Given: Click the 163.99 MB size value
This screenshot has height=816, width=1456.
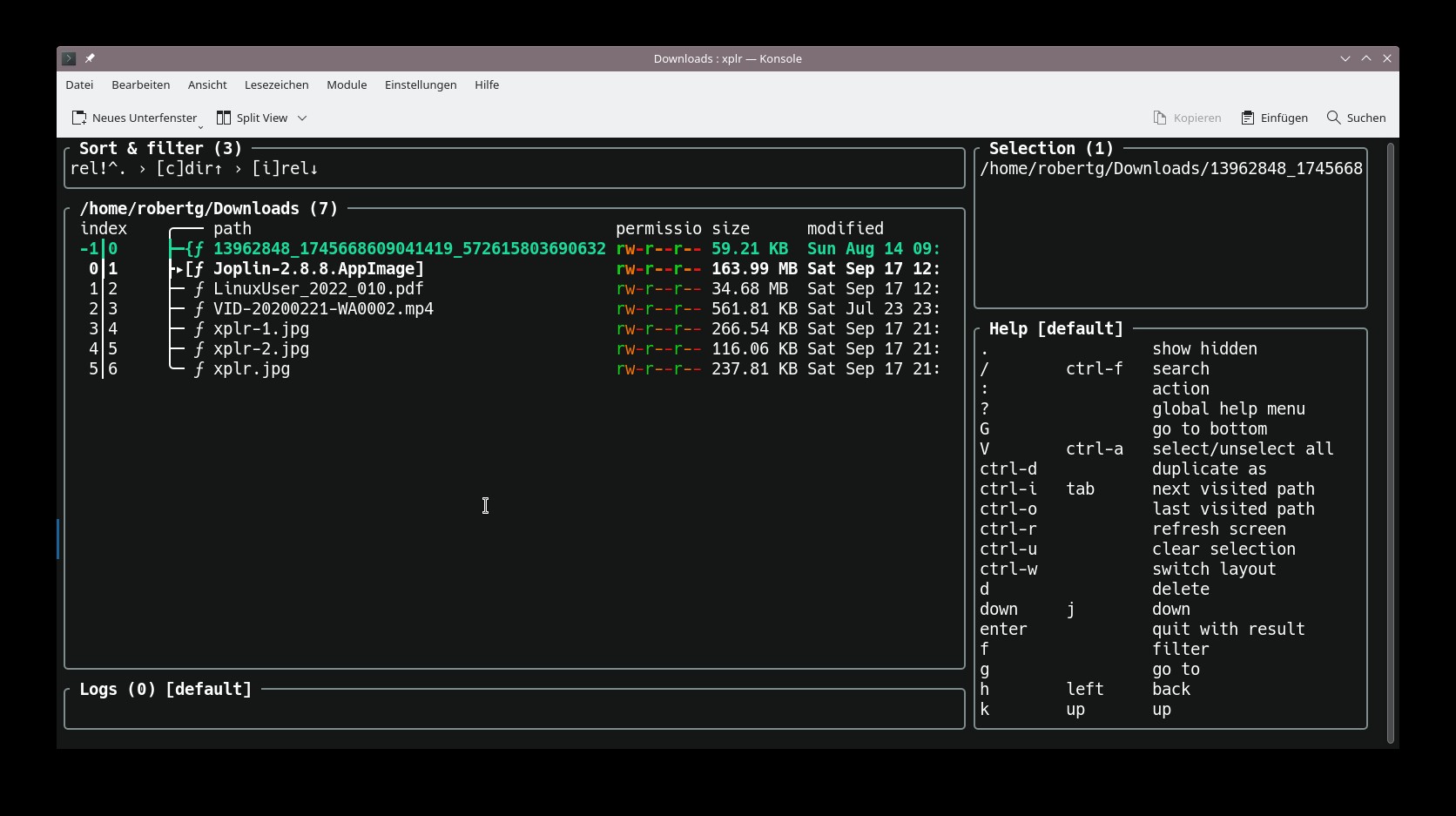Looking at the screenshot, I should (754, 268).
